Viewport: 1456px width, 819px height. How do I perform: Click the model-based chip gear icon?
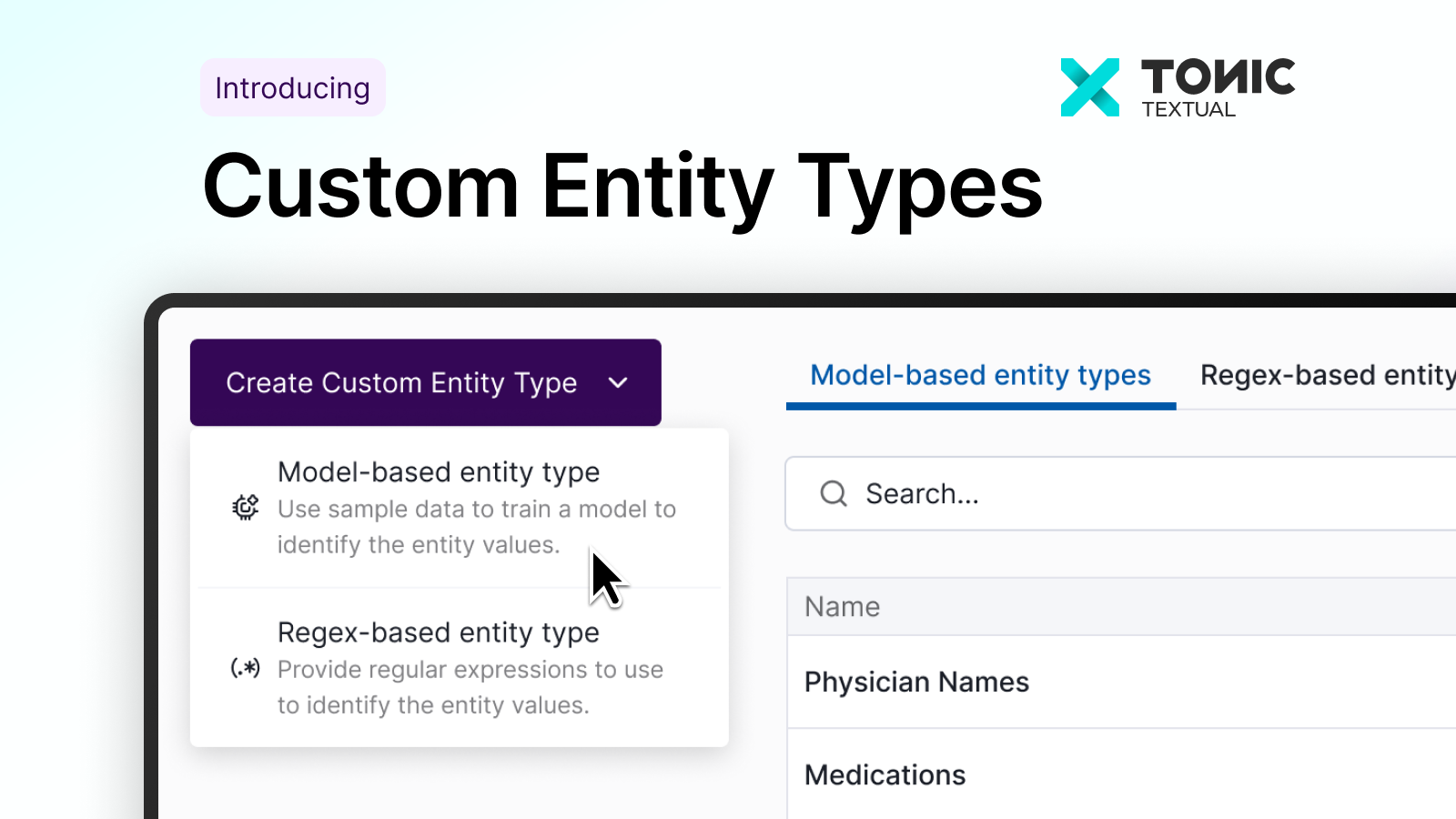click(245, 507)
